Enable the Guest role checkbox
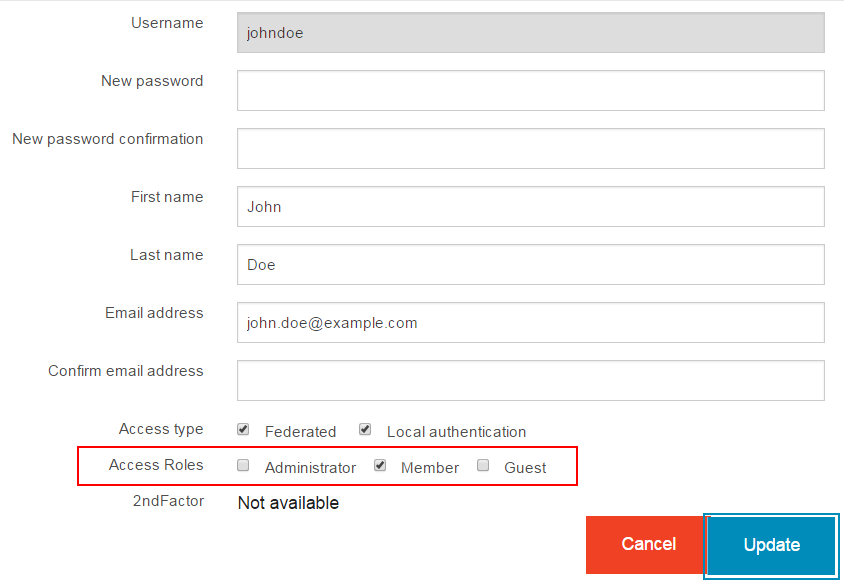This screenshot has height=582, width=844. pos(483,465)
